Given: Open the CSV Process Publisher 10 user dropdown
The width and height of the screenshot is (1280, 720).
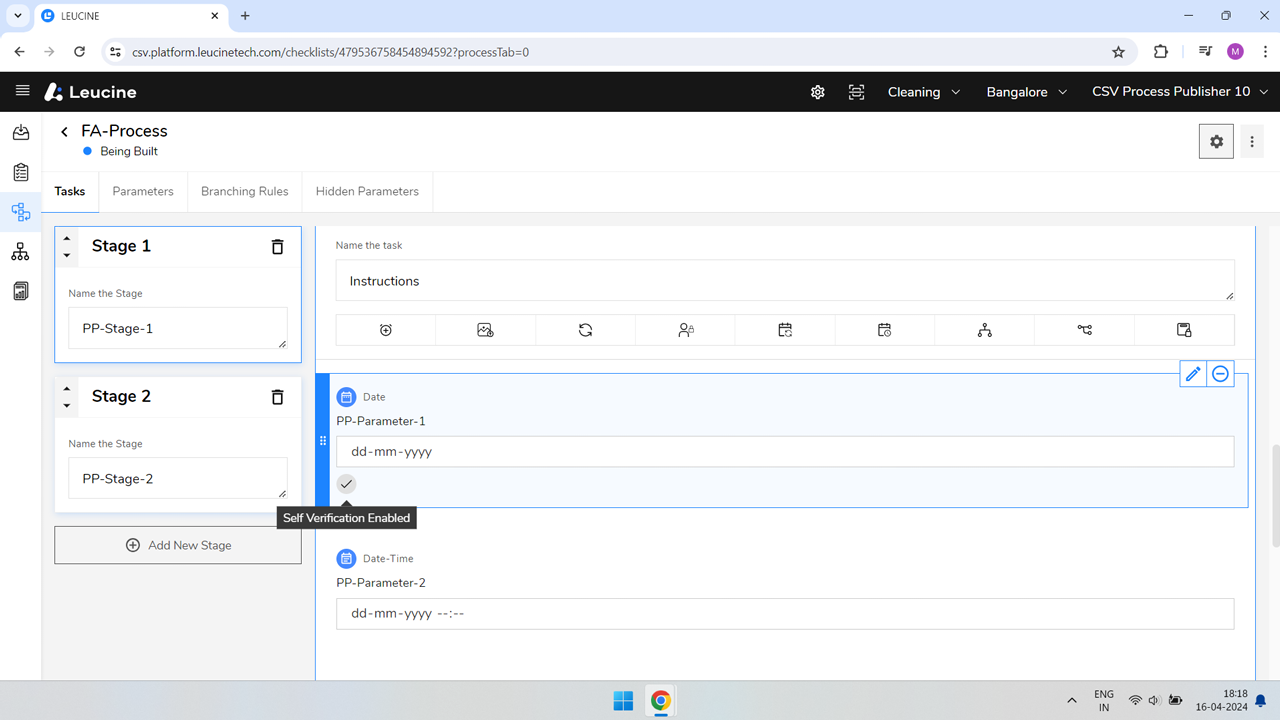Looking at the screenshot, I should pos(1180,92).
